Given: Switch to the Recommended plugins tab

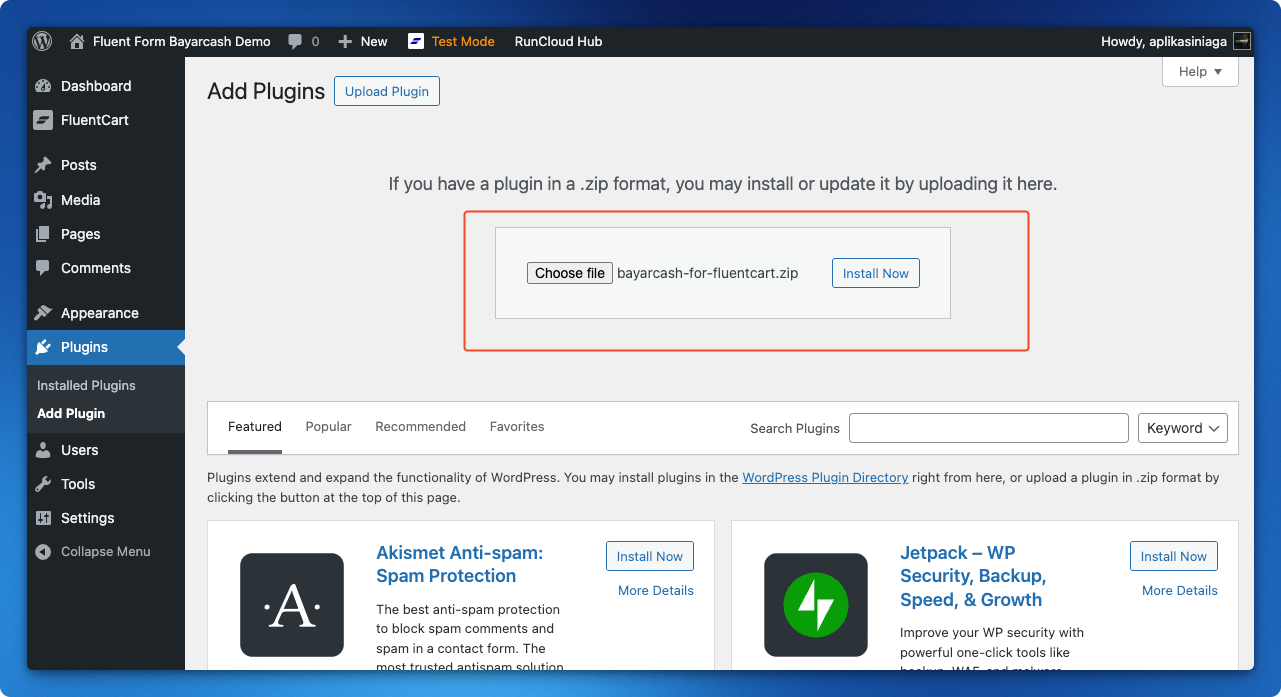Looking at the screenshot, I should [x=420, y=427].
